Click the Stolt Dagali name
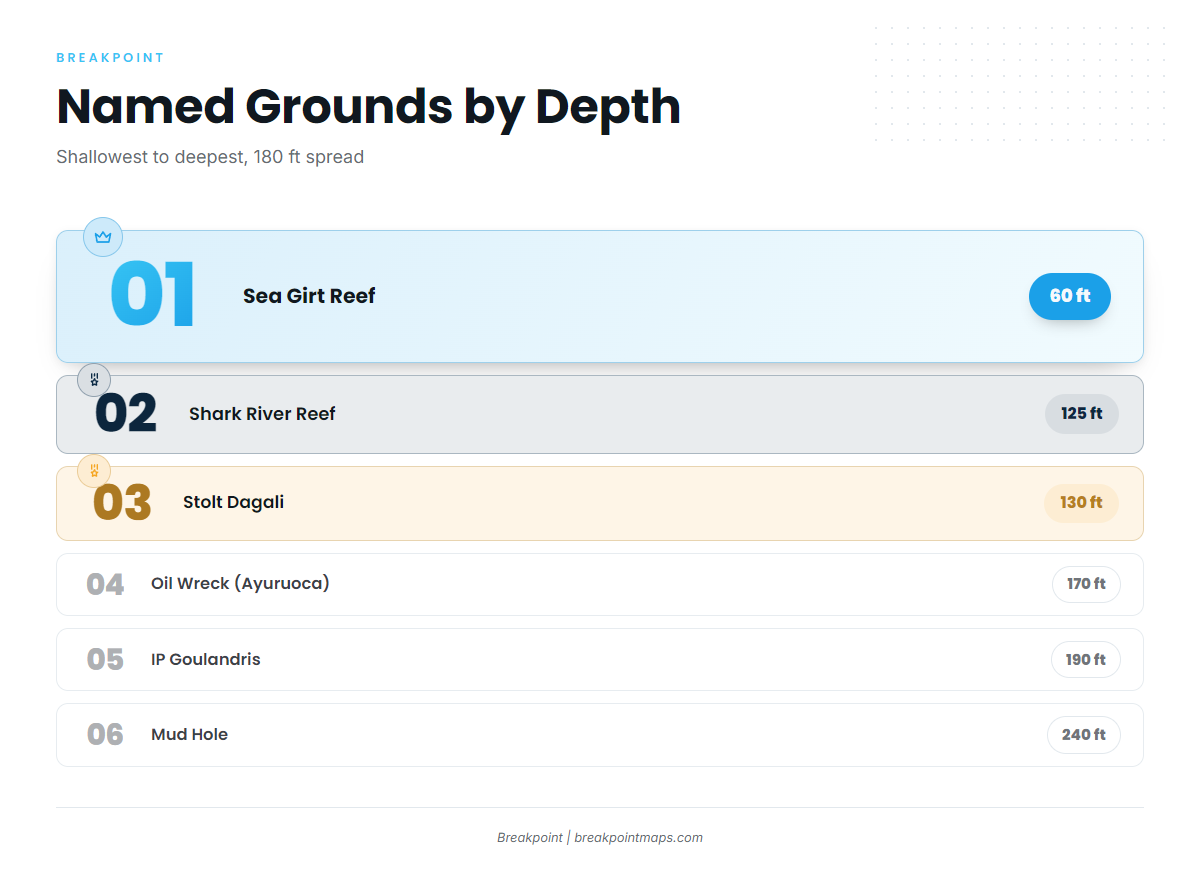 233,502
